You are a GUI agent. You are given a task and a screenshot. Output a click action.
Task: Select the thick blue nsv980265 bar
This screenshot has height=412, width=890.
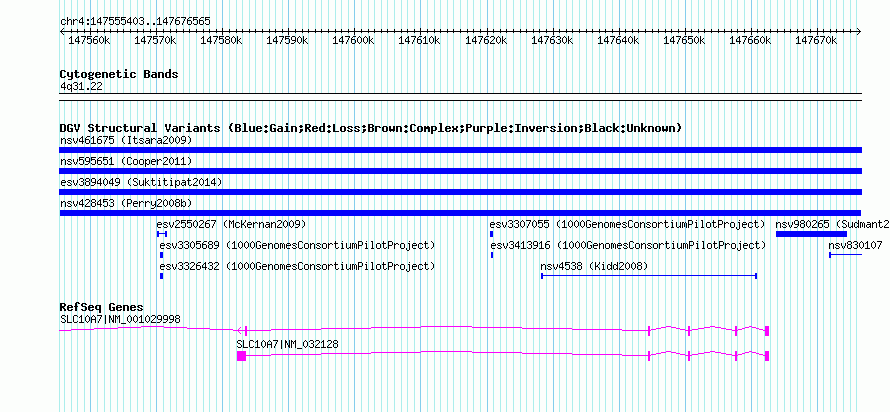click(x=811, y=234)
